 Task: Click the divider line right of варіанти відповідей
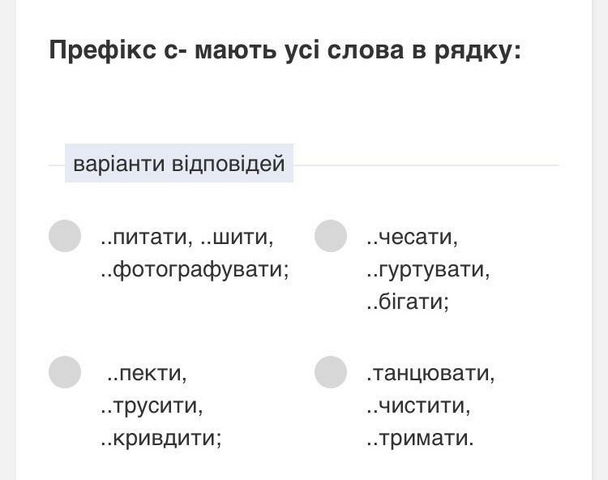(x=426, y=166)
